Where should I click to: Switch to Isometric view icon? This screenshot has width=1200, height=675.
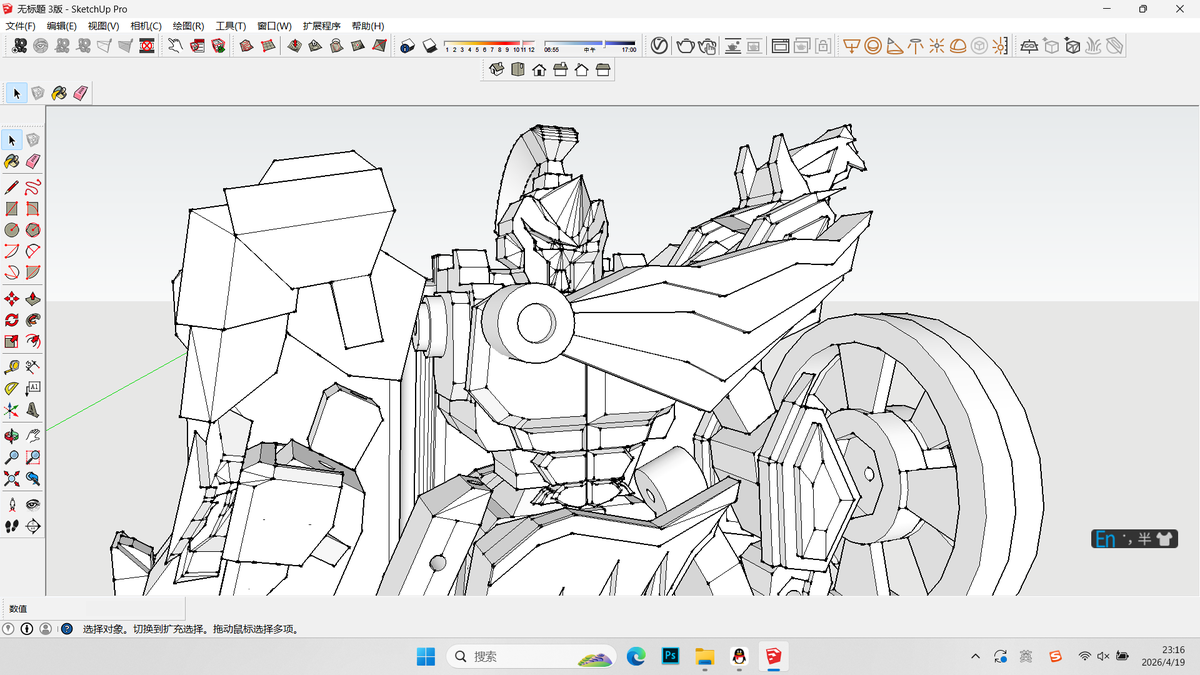pos(496,69)
